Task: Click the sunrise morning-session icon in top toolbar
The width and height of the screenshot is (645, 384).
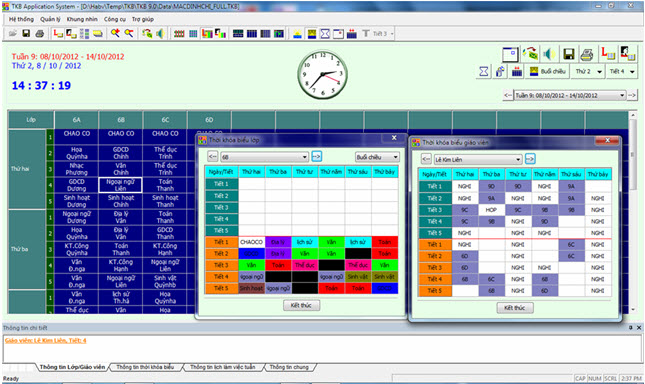Action: 297,34
